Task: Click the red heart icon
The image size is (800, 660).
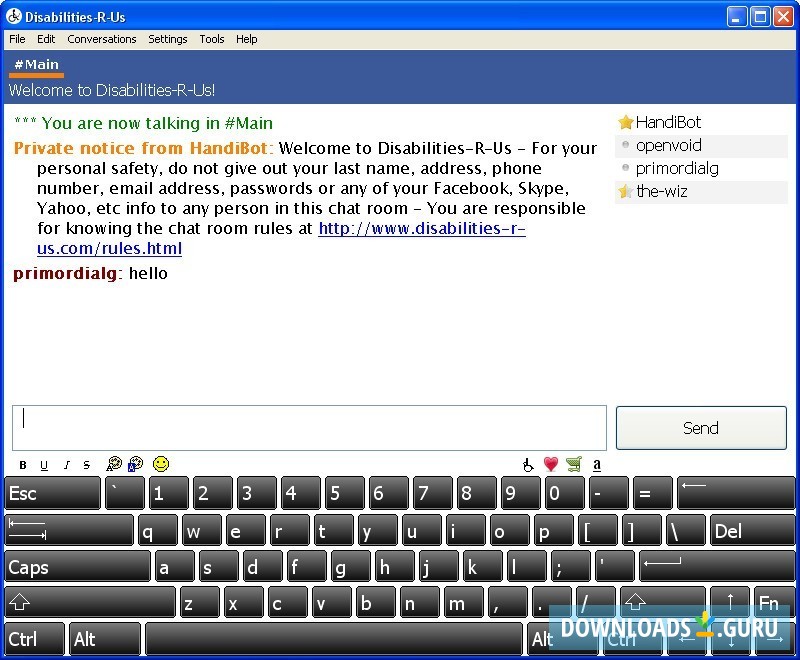Action: click(551, 464)
